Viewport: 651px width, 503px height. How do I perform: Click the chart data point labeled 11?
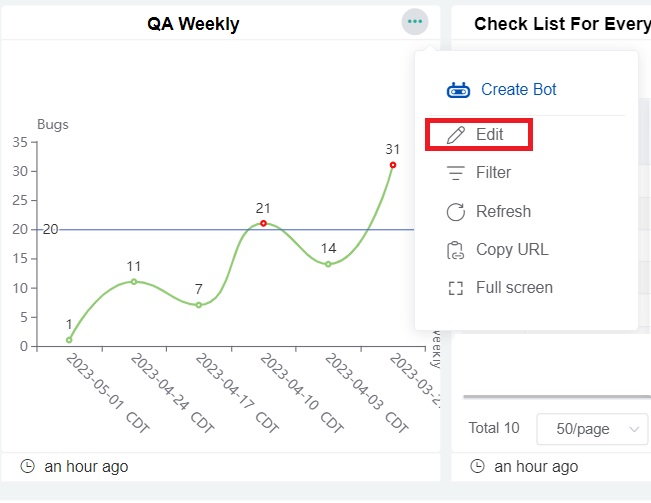[134, 281]
